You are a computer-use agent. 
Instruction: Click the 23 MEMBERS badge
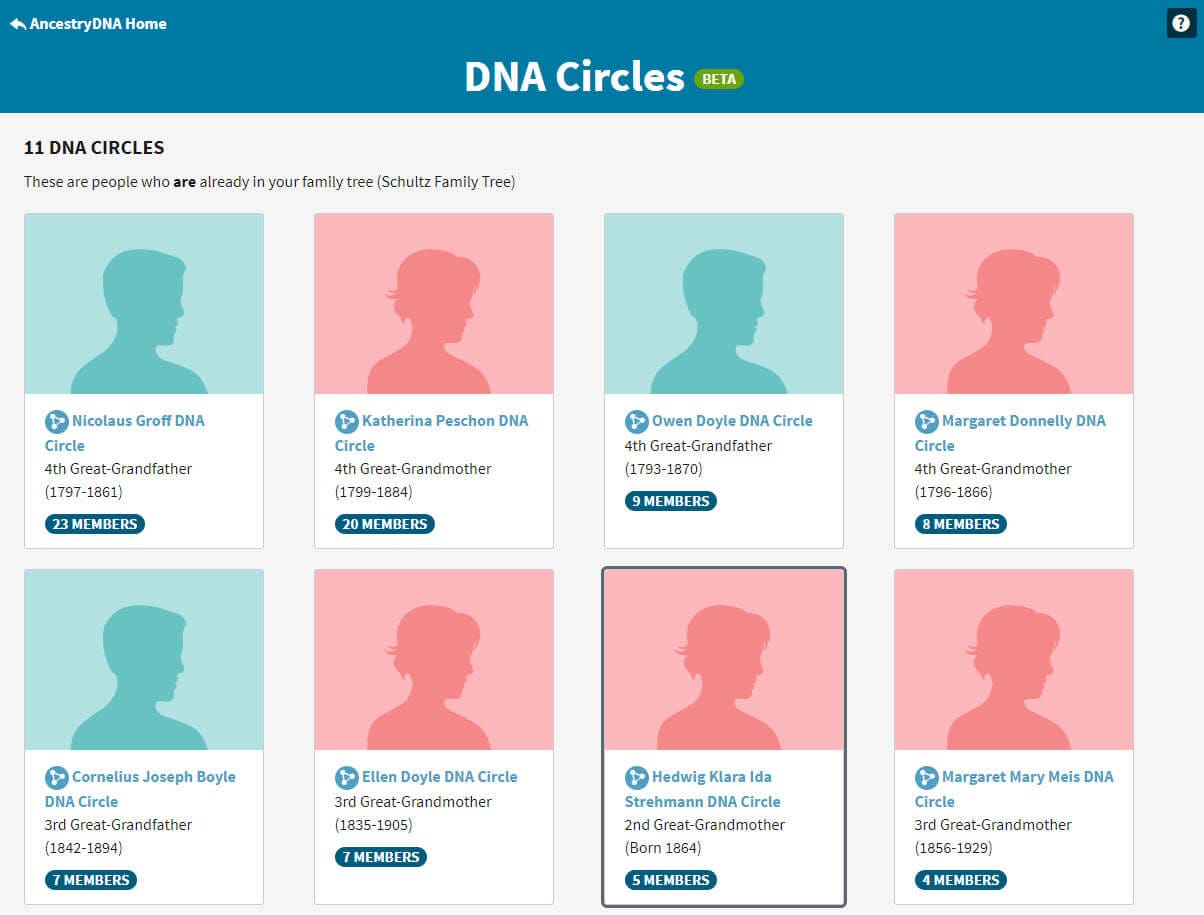pos(94,523)
